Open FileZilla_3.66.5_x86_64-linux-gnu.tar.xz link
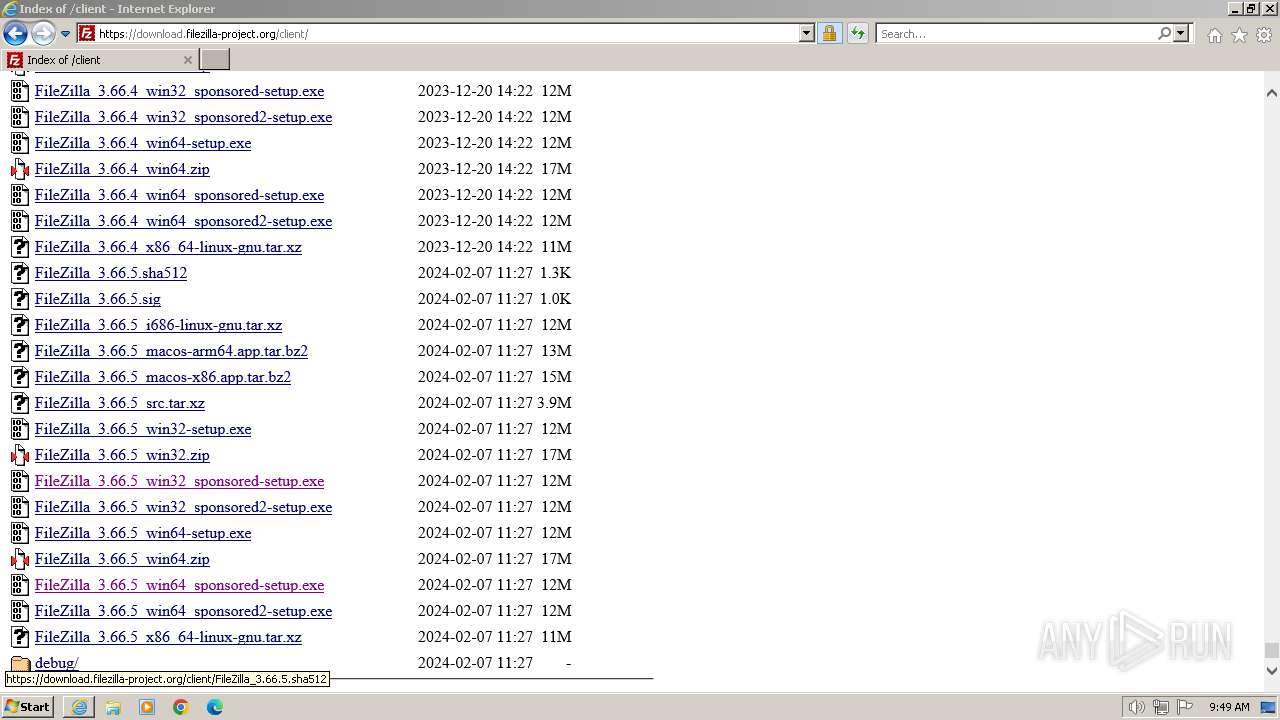This screenshot has width=1280, height=720. 168,637
